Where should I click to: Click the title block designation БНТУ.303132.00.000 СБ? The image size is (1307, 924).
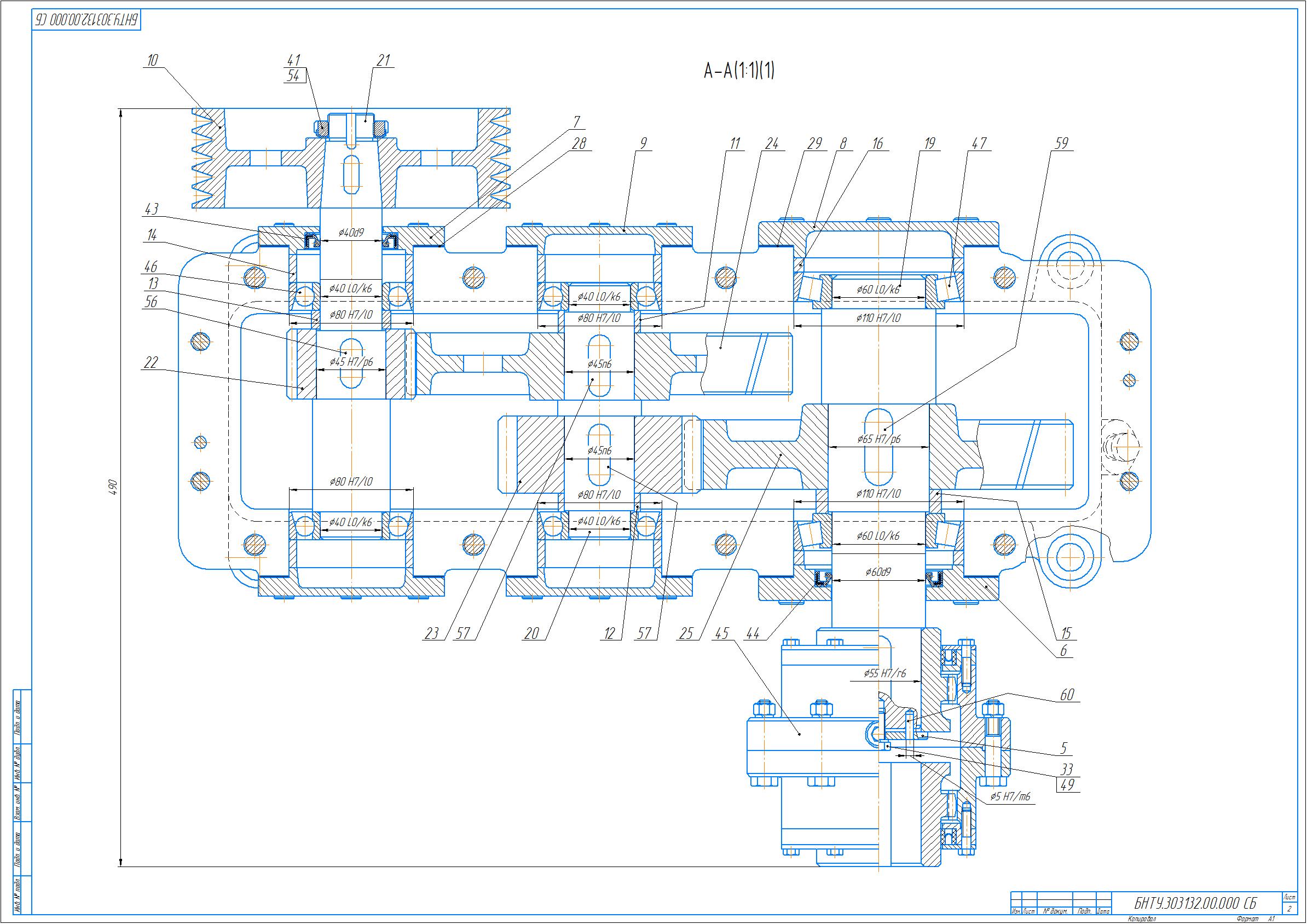[x=1196, y=903]
